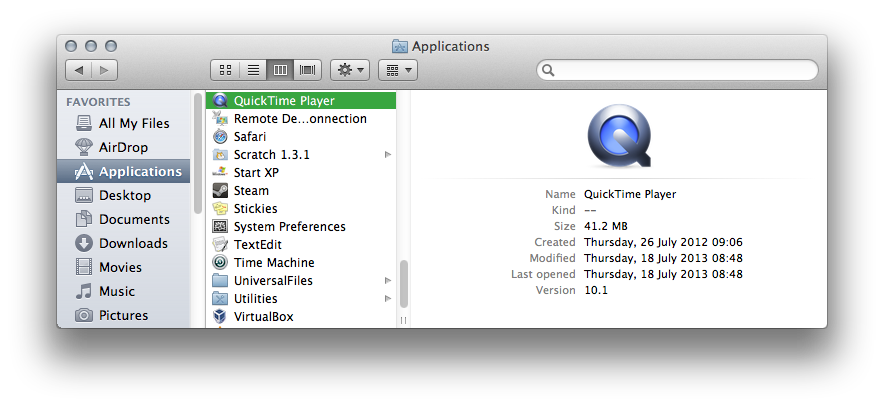Click the Scratch 1.3.1 folder icon
884x407 pixels.
click(220, 155)
